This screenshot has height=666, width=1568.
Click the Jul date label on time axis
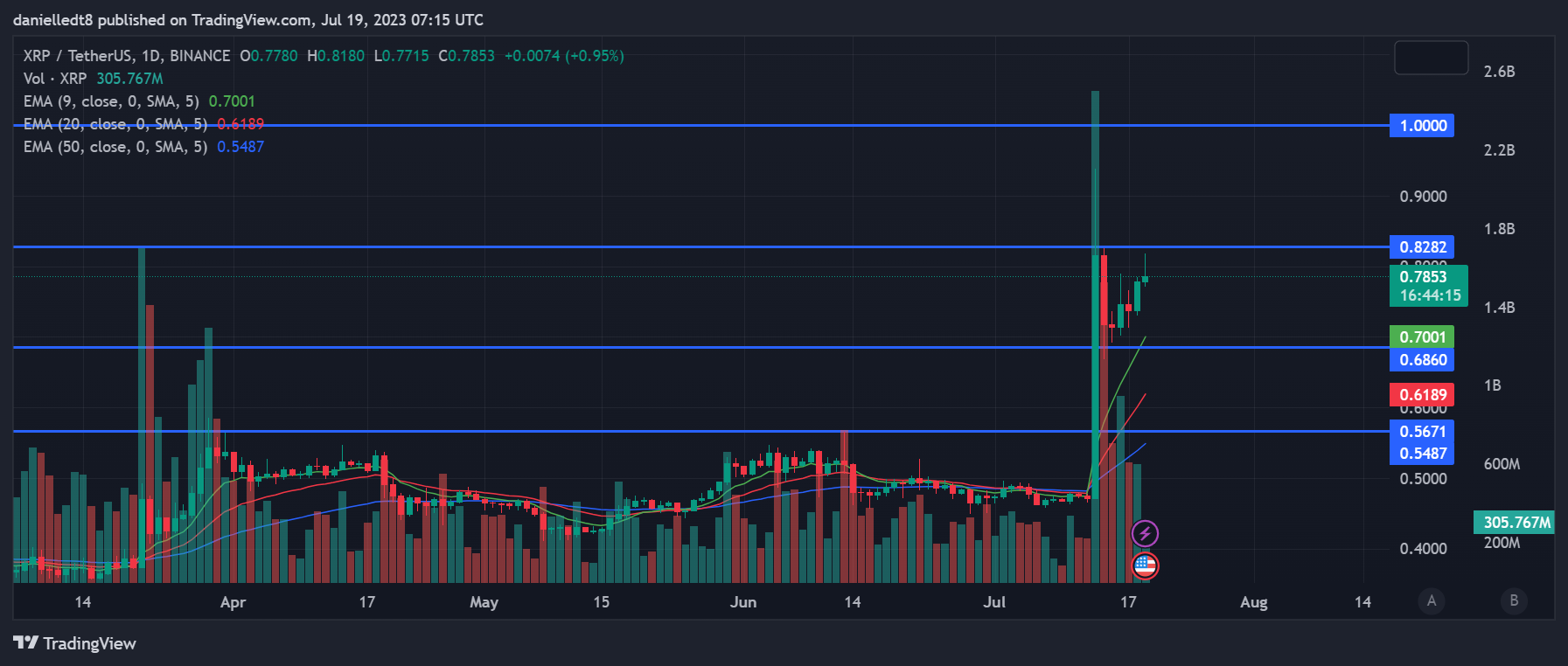[994, 602]
